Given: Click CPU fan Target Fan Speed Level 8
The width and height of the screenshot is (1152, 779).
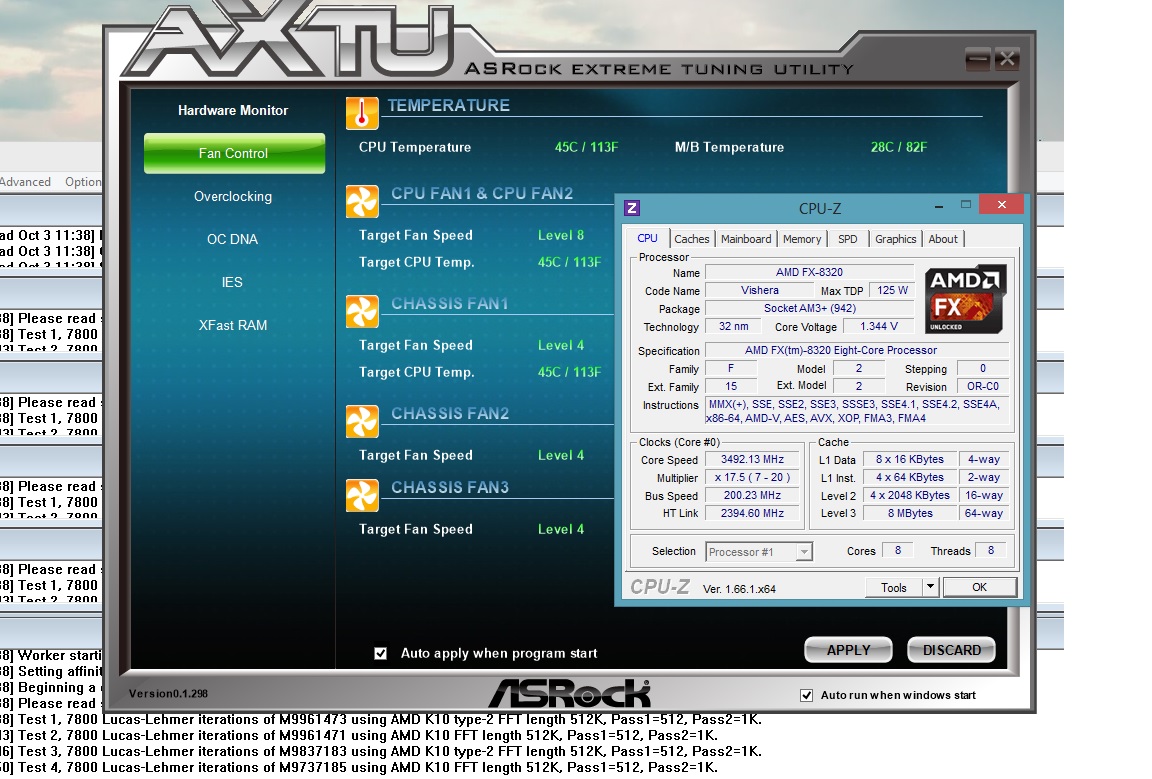Looking at the screenshot, I should 561,235.
